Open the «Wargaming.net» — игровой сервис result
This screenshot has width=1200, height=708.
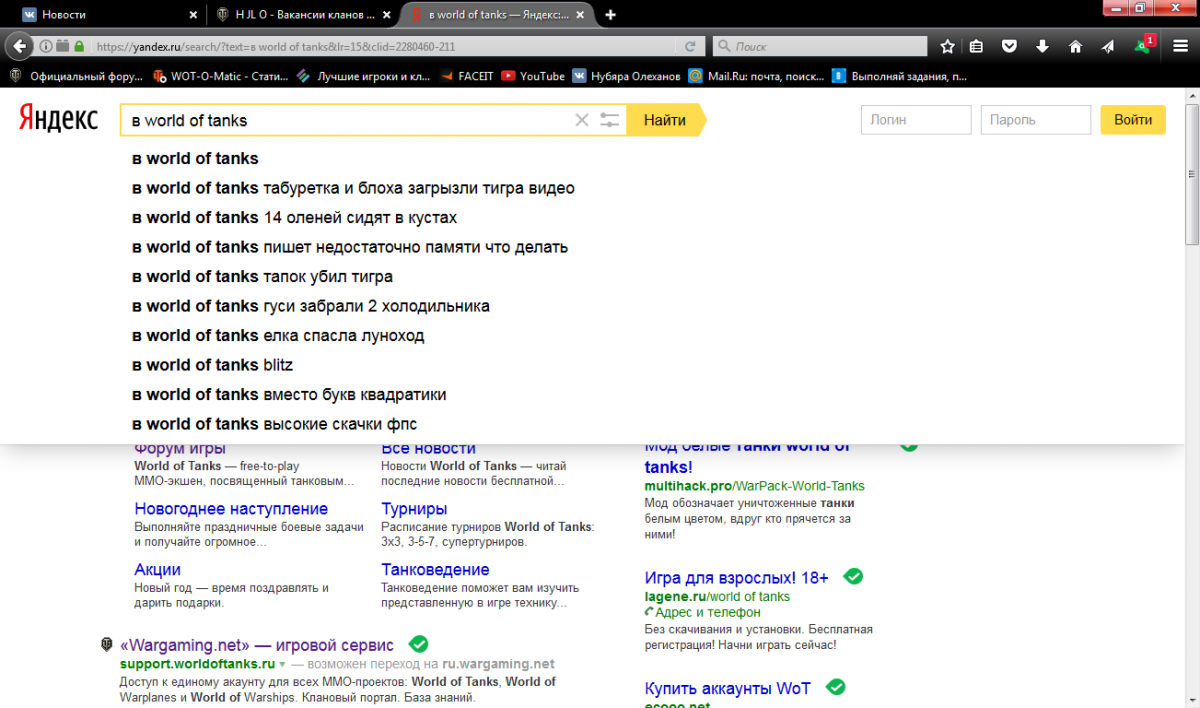tap(257, 645)
